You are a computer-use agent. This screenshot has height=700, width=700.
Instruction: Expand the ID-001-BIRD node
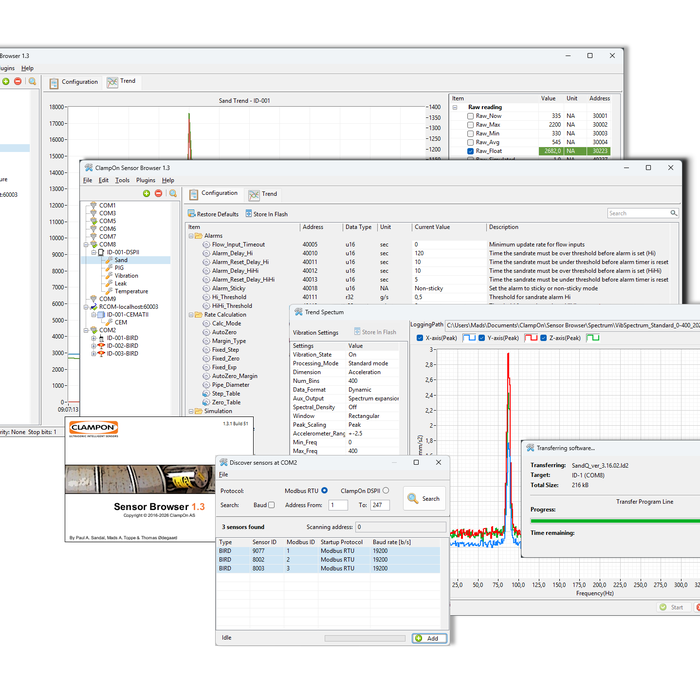point(93,338)
